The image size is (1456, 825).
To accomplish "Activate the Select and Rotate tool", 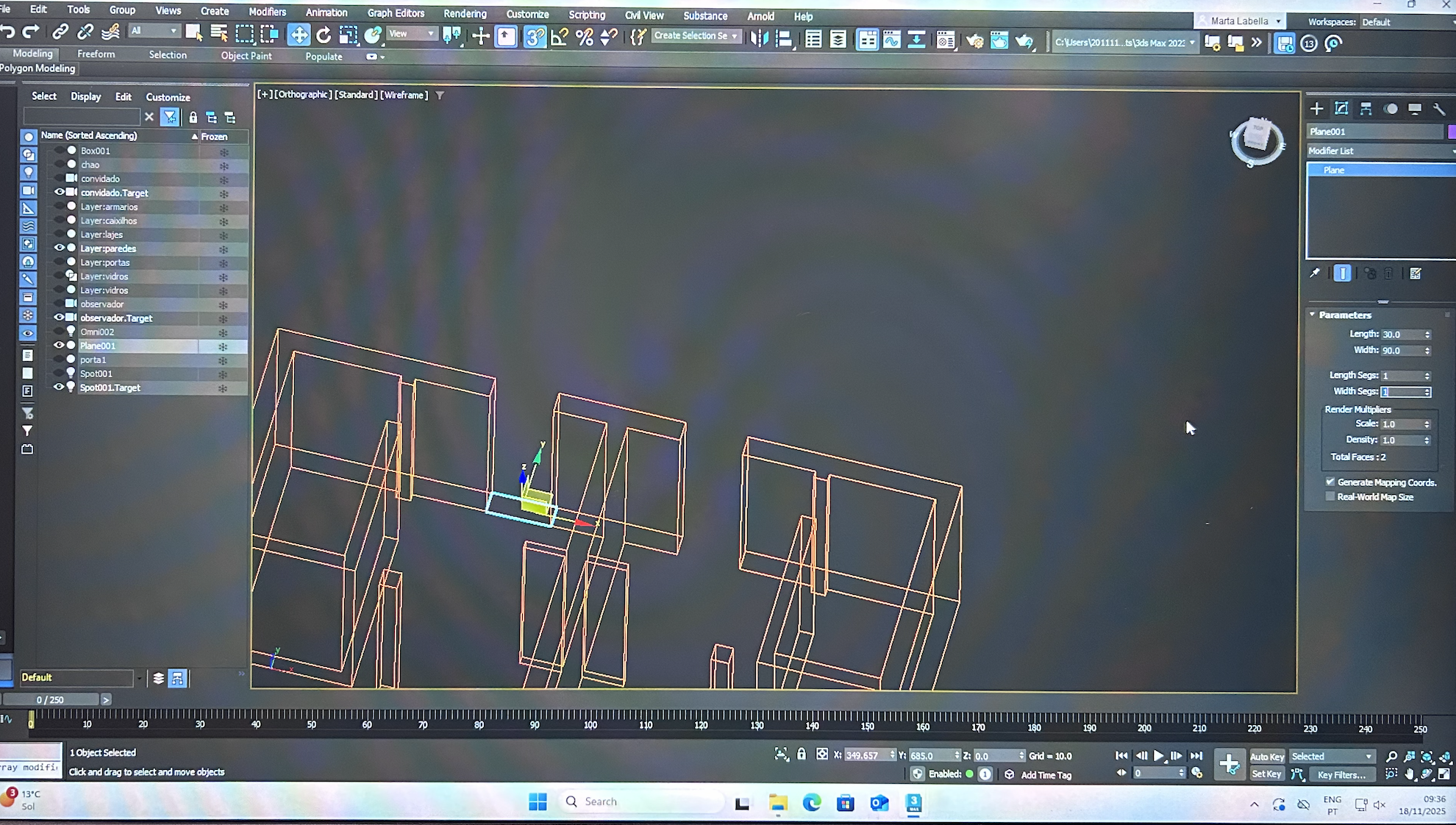I will point(324,35).
